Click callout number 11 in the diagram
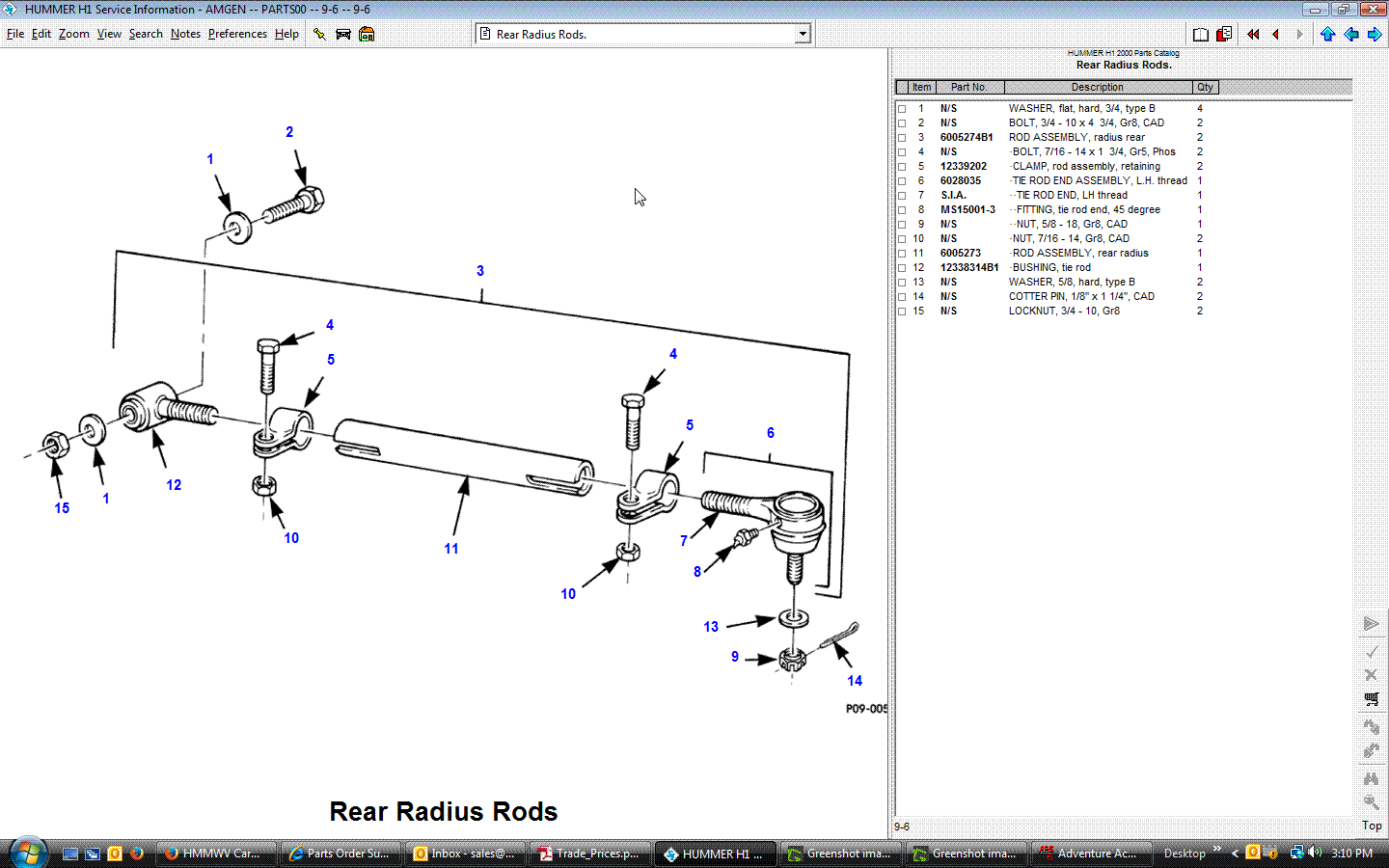Screen dimensions: 1389x868 tap(451, 549)
